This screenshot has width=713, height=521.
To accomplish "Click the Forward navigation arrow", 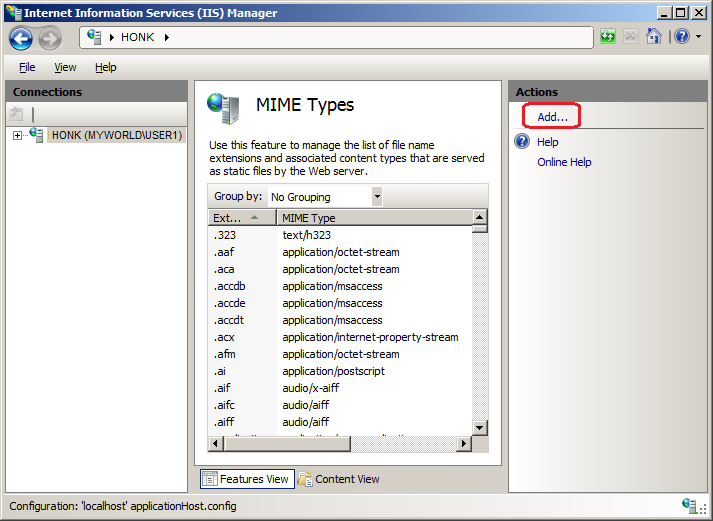I will pyautogui.click(x=50, y=38).
